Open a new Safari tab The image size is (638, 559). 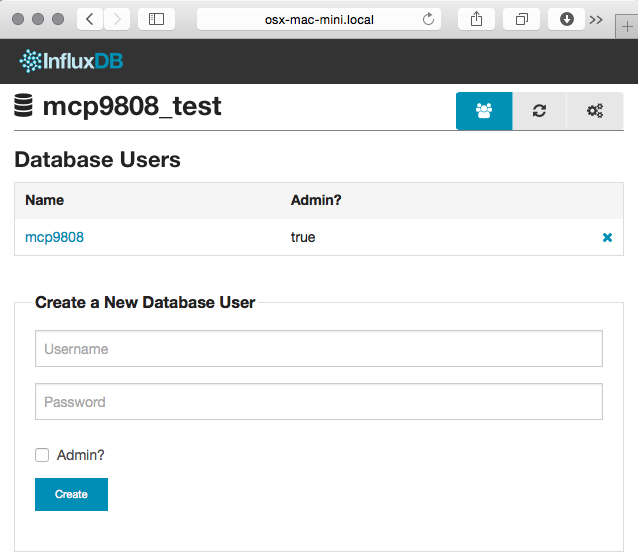[x=627, y=27]
